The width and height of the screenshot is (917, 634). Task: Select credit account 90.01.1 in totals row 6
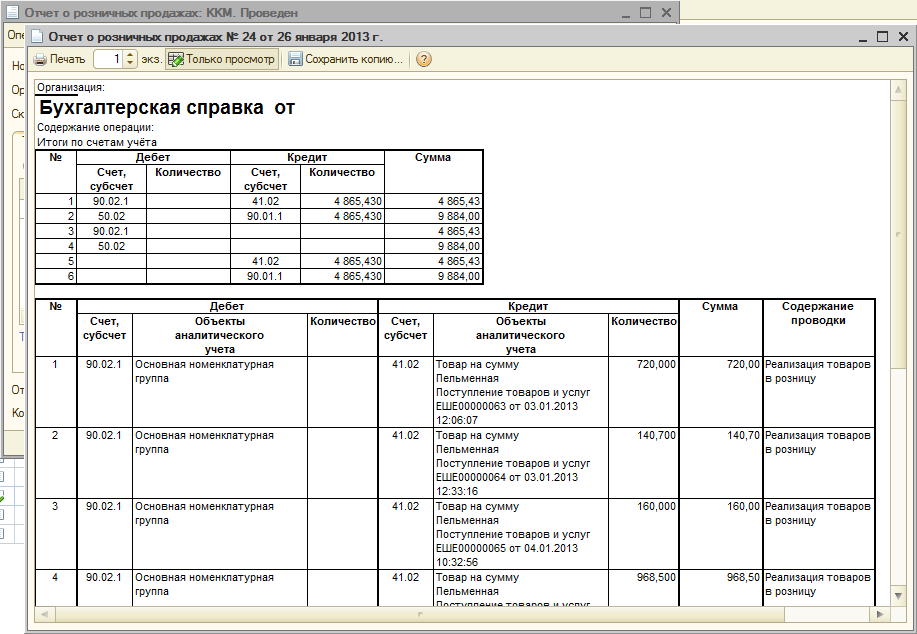[x=266, y=276]
